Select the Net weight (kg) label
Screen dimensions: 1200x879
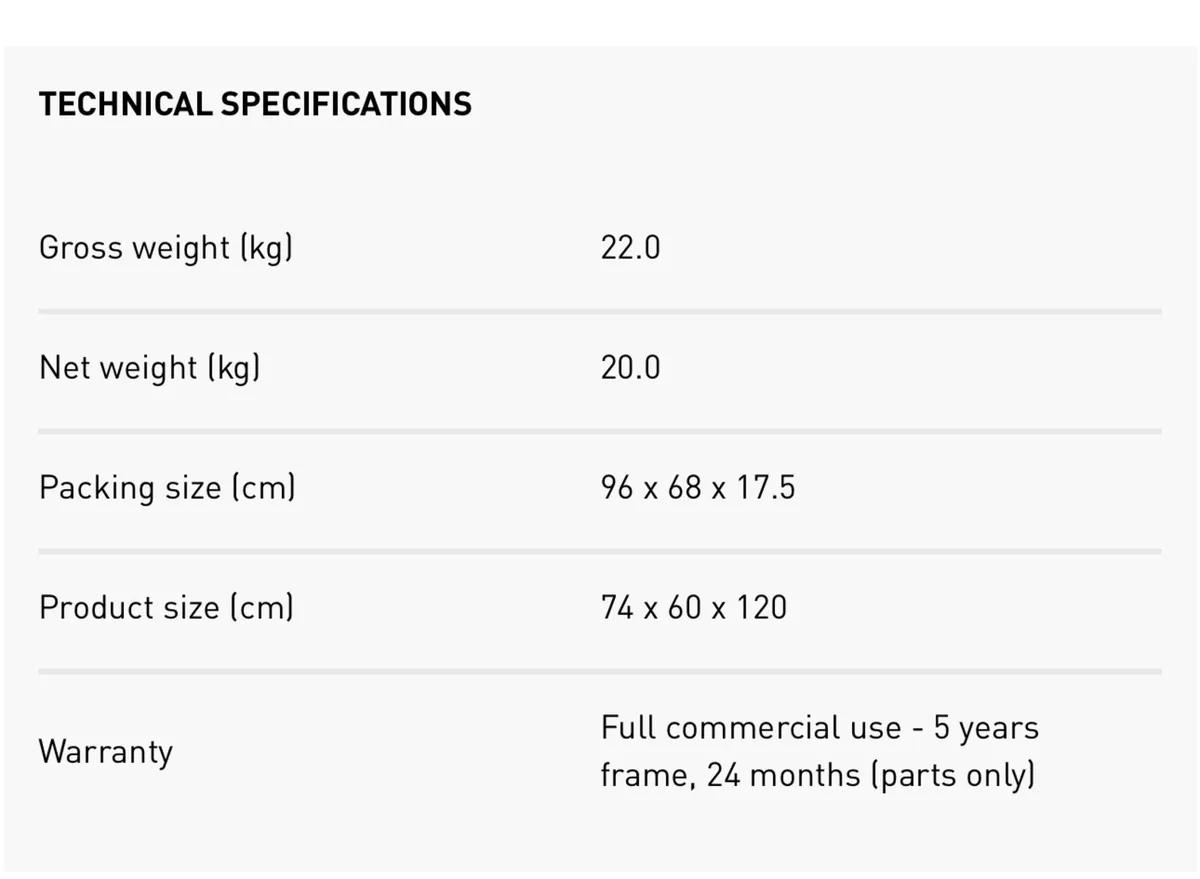[x=150, y=367]
